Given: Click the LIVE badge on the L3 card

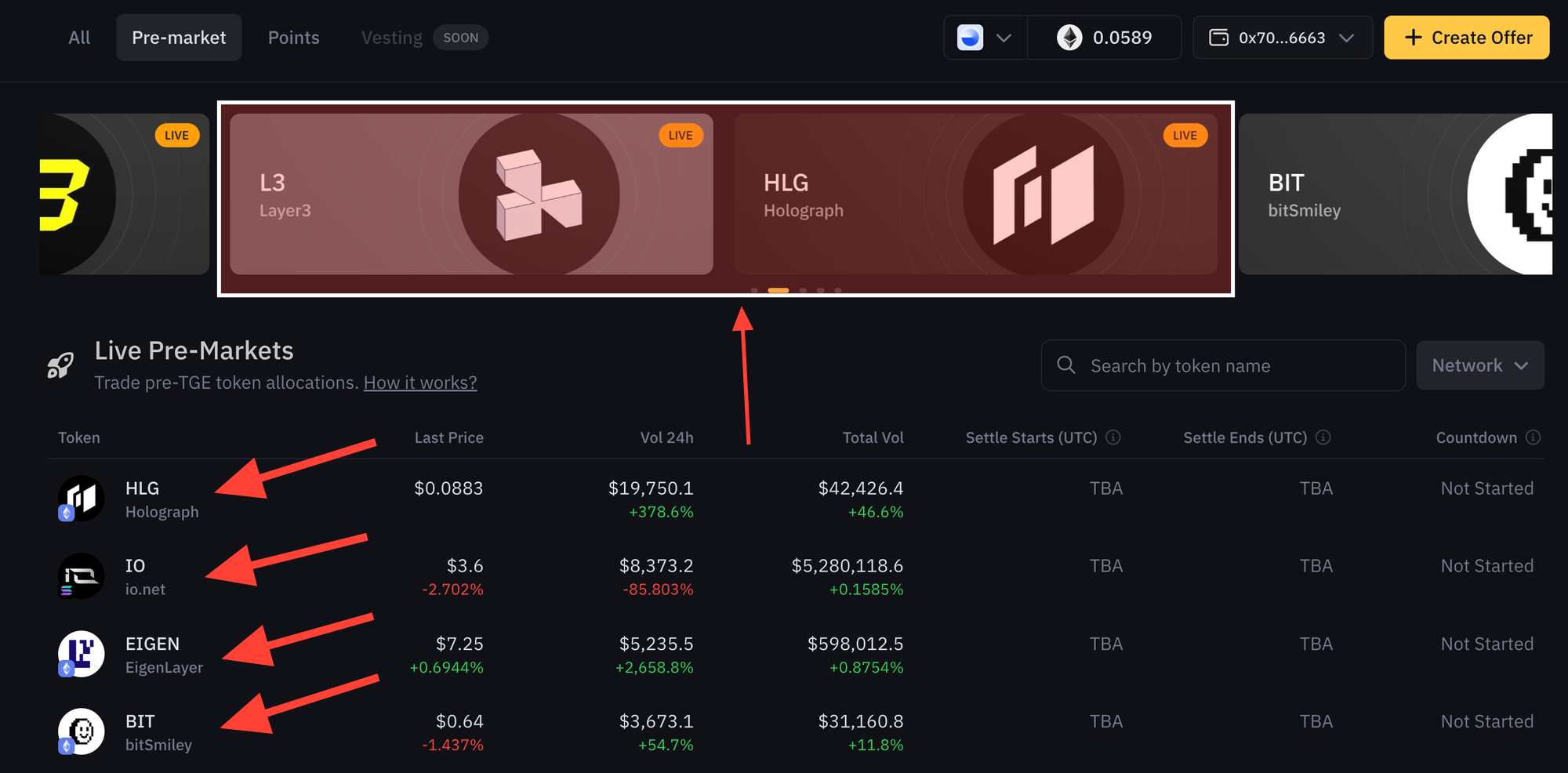Looking at the screenshot, I should tap(681, 135).
